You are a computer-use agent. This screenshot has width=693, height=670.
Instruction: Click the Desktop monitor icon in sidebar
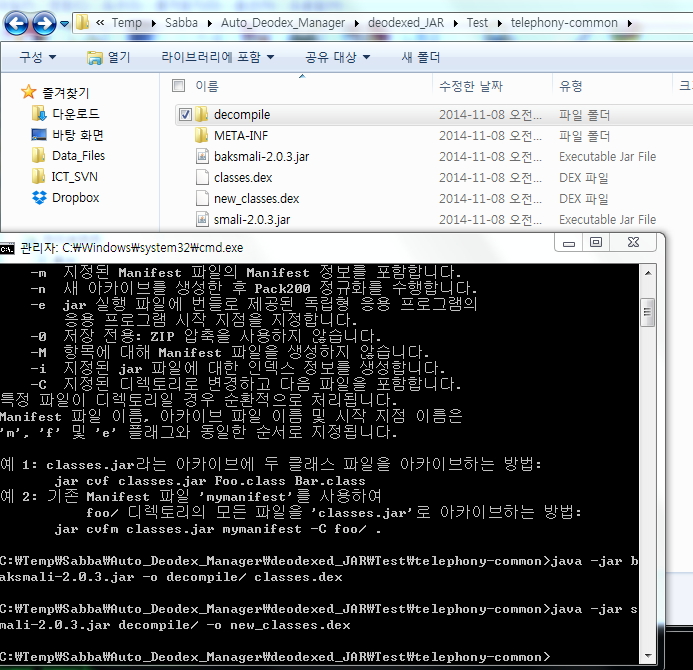tap(39, 134)
